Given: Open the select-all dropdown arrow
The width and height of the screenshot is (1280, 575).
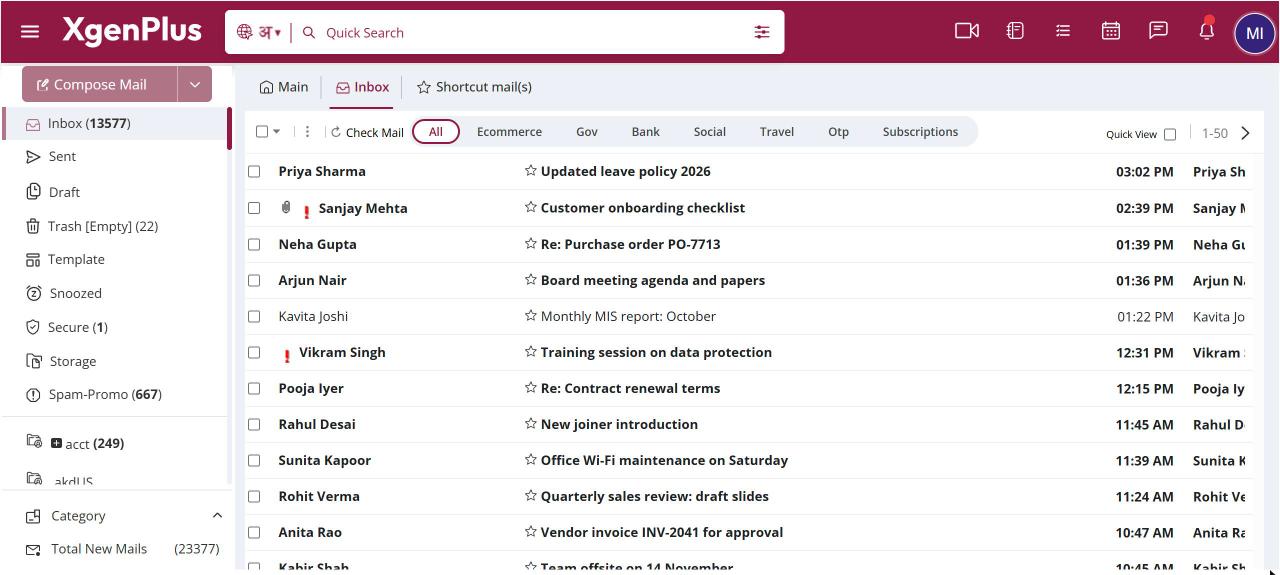Looking at the screenshot, I should pyautogui.click(x=277, y=132).
